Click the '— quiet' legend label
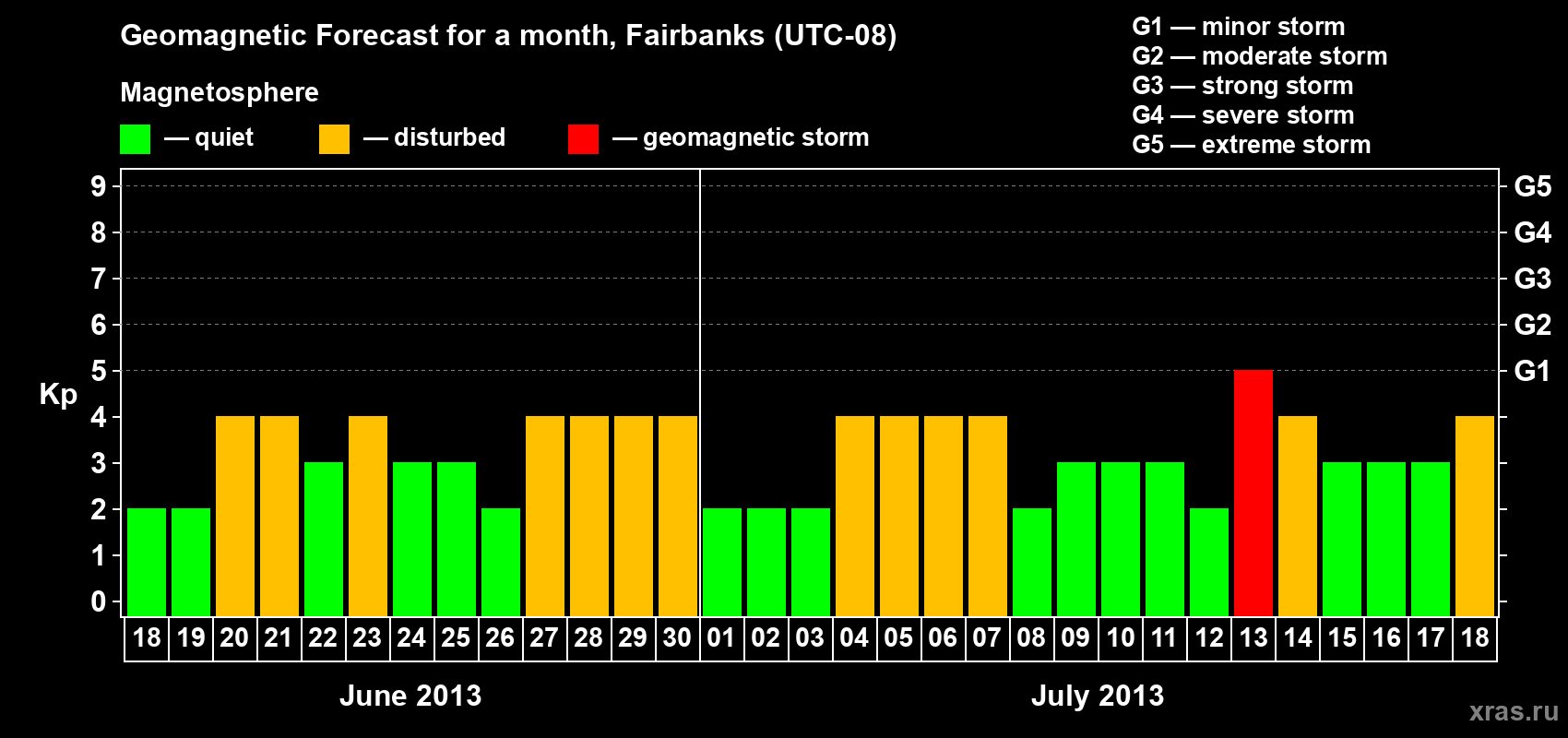The height and width of the screenshot is (738, 1568). (208, 137)
